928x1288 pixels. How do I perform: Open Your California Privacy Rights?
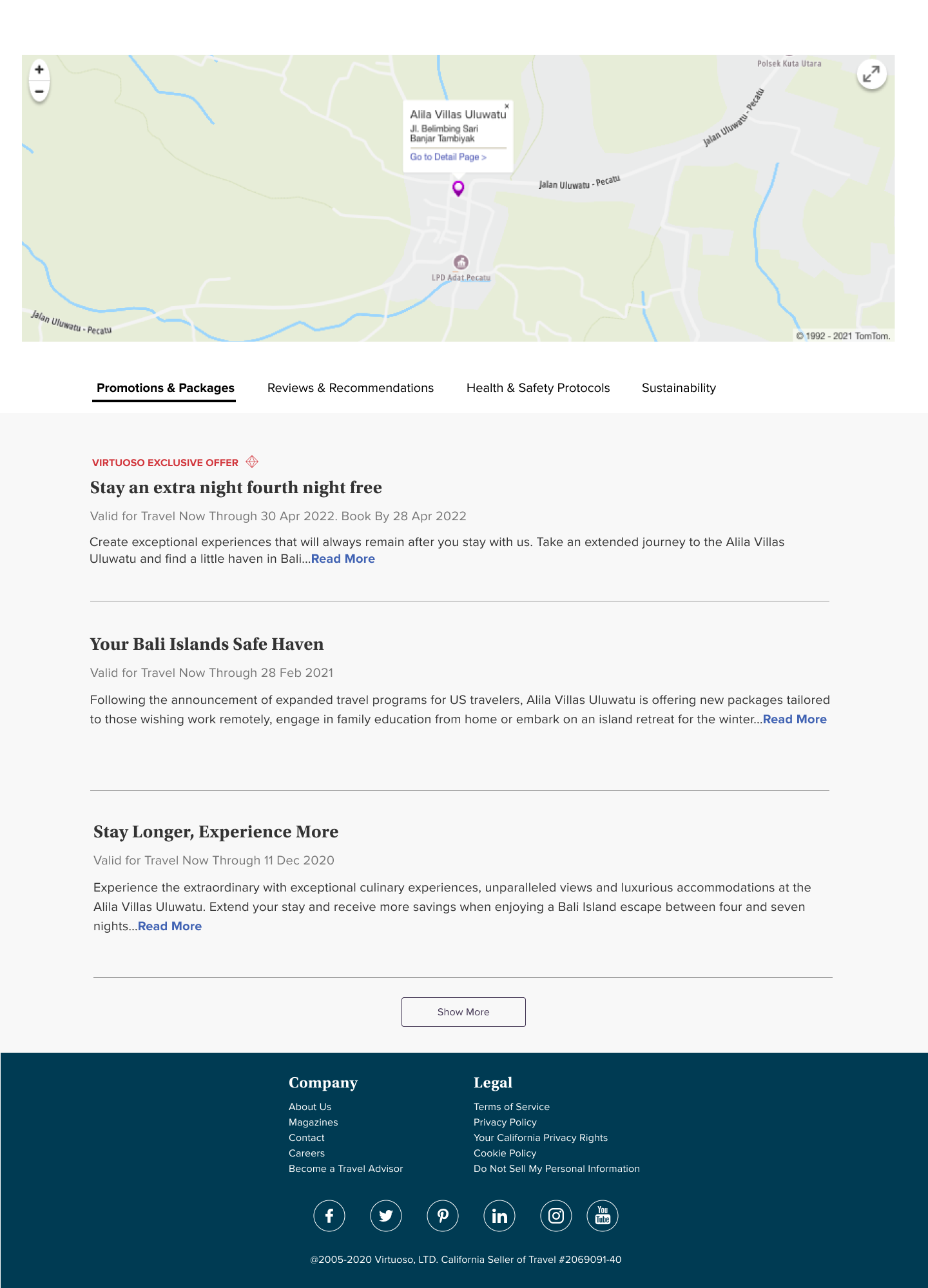541,1138
